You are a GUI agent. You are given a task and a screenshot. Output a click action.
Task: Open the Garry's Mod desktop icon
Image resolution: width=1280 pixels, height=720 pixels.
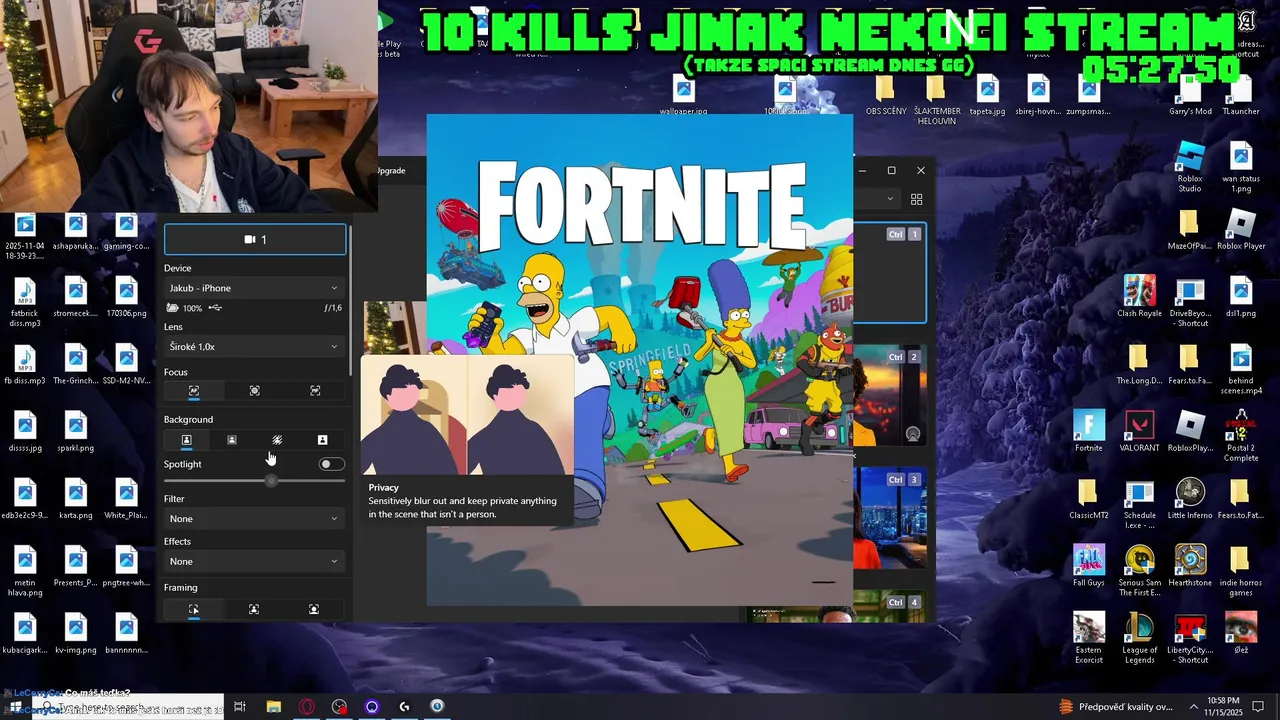tap(1190, 95)
